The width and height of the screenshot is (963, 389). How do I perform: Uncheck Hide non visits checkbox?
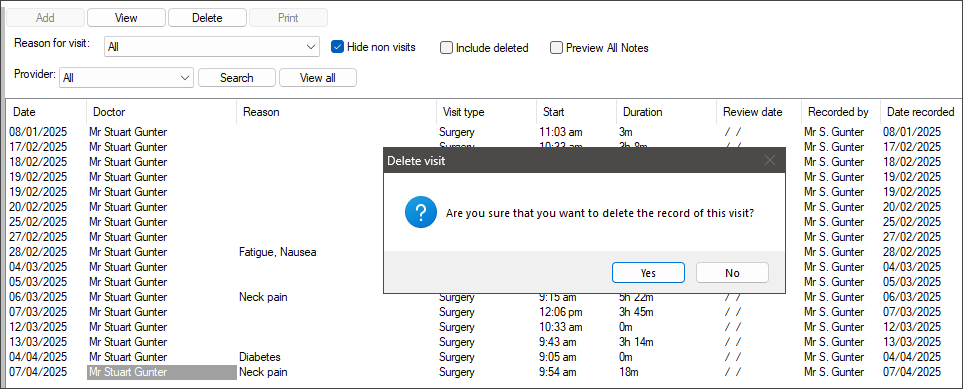click(337, 47)
